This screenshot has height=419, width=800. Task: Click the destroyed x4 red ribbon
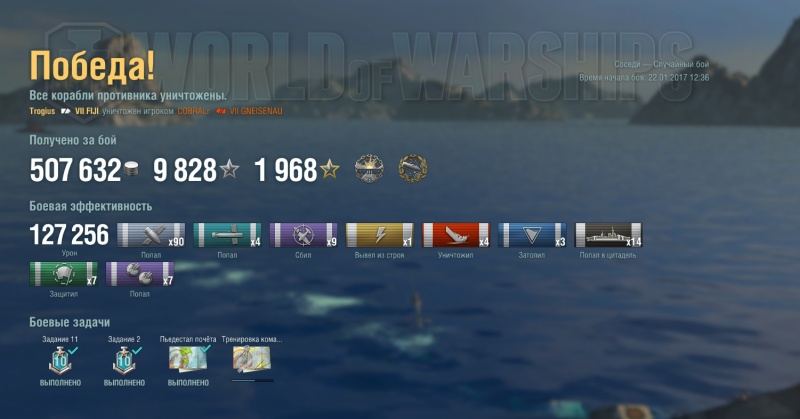point(455,235)
